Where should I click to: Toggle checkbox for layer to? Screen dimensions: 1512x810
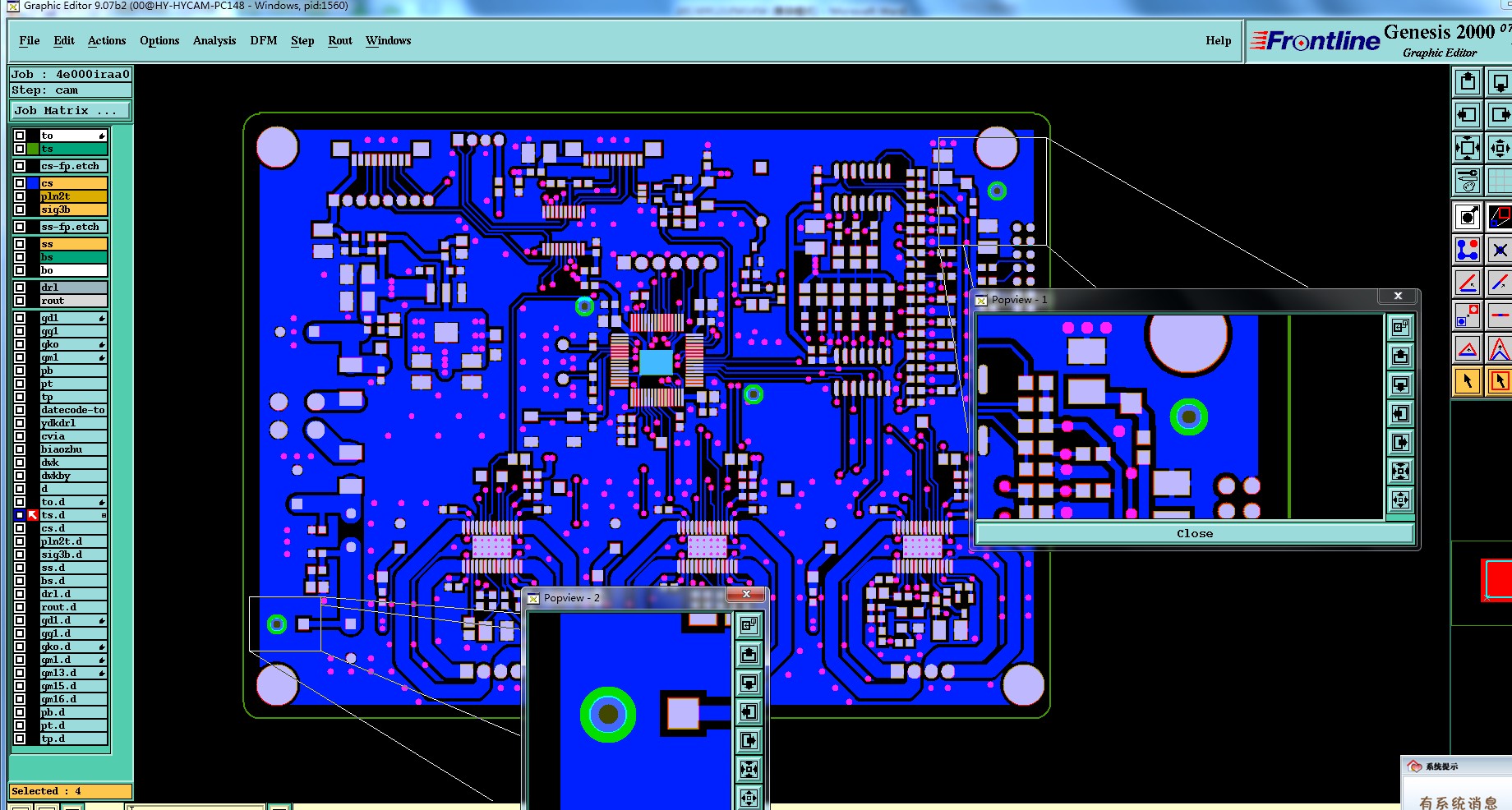coord(20,136)
